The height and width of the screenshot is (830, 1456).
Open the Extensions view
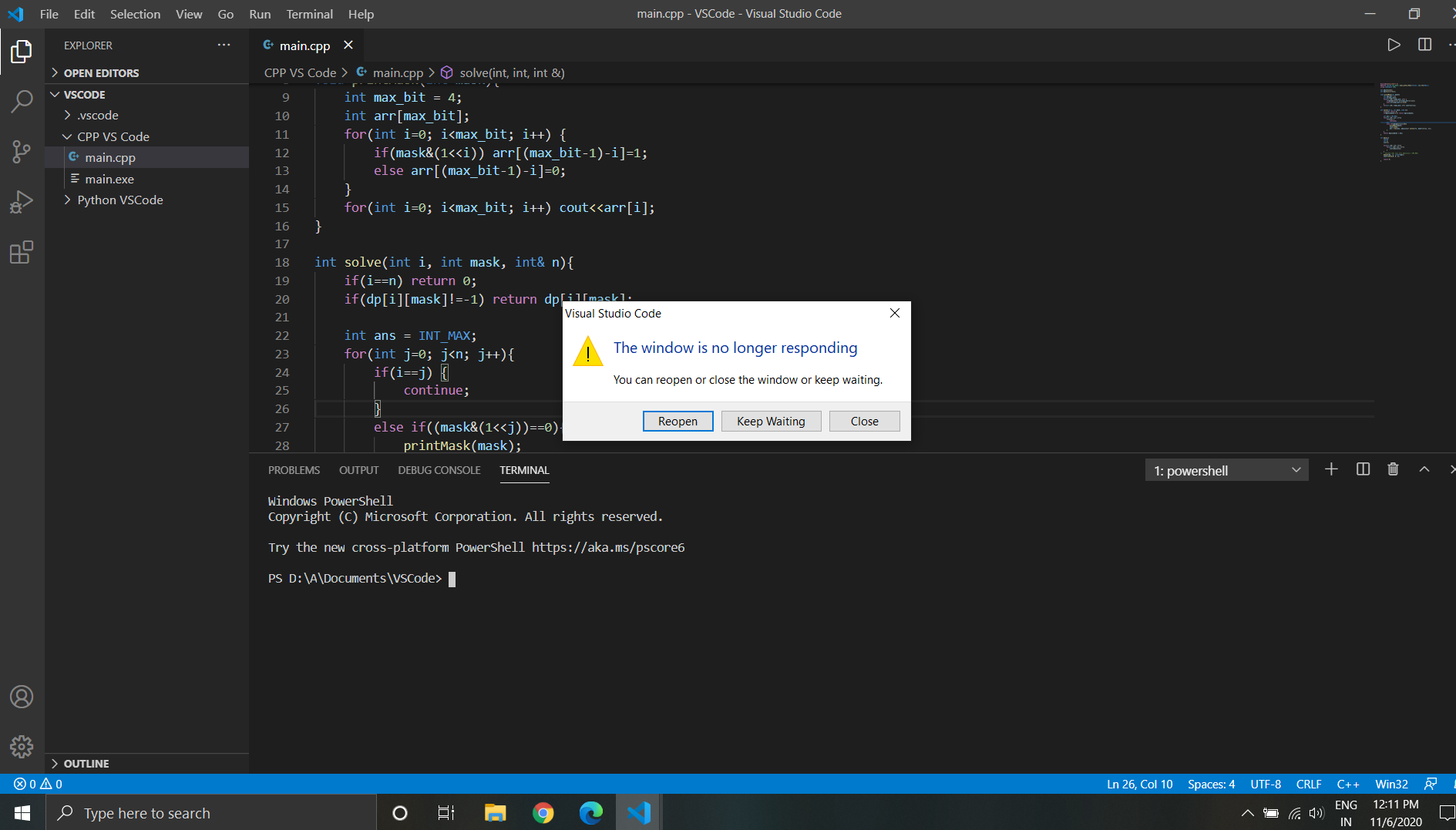pos(22,252)
